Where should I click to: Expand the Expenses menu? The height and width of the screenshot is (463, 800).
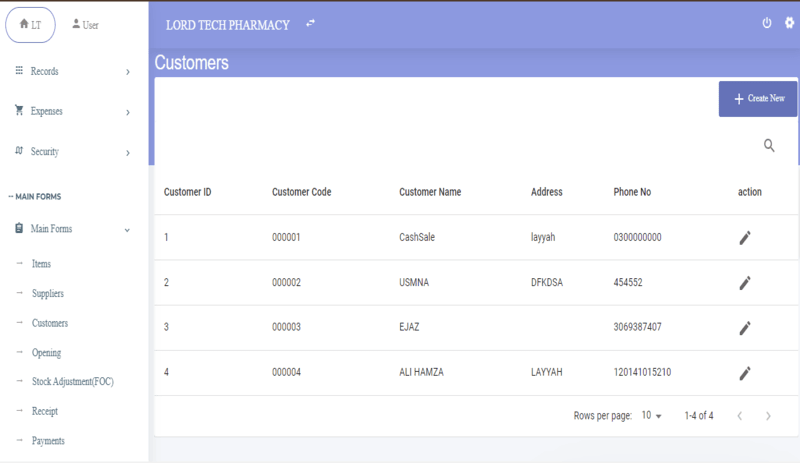[72, 111]
